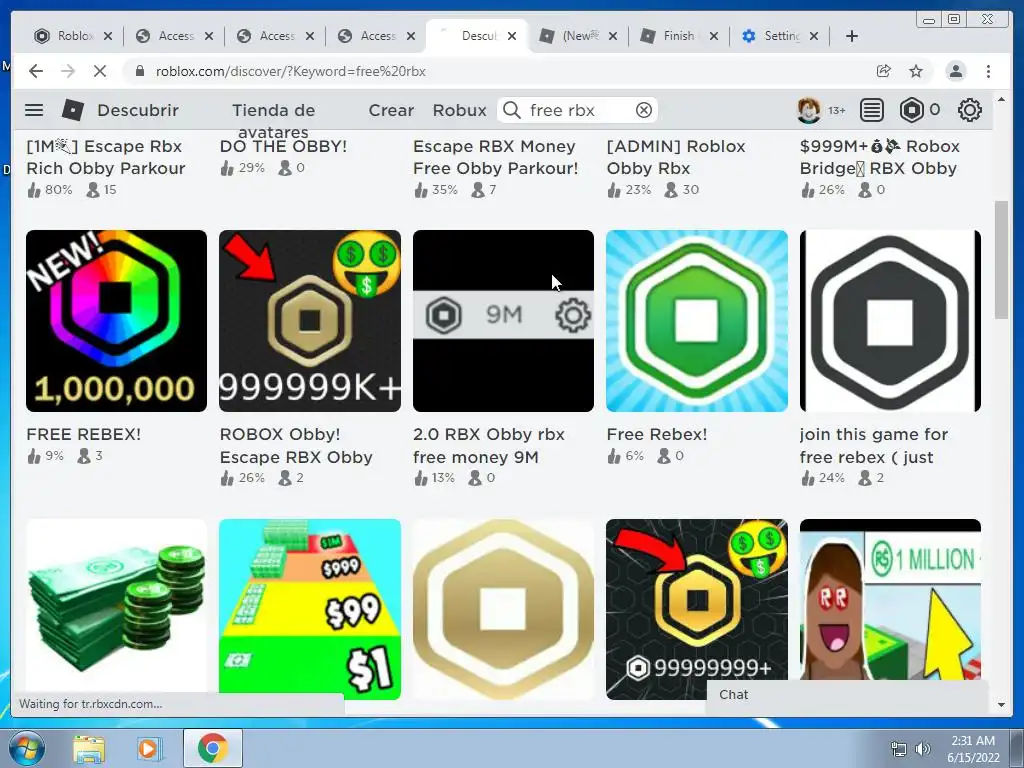The image size is (1024, 768).
Task: Click the search magnifier icon
Action: 512,110
